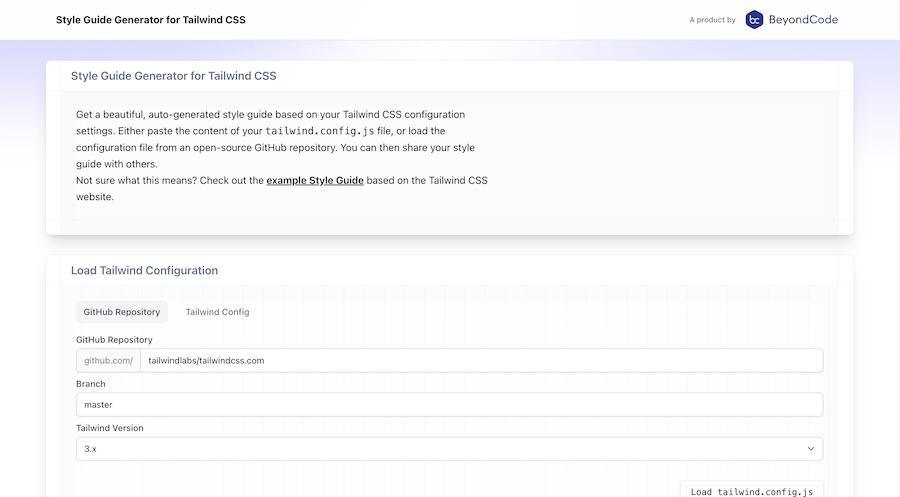This screenshot has width=900, height=497.
Task: Click the chevron arrow of the Tailwind Version select
Action: (810, 449)
